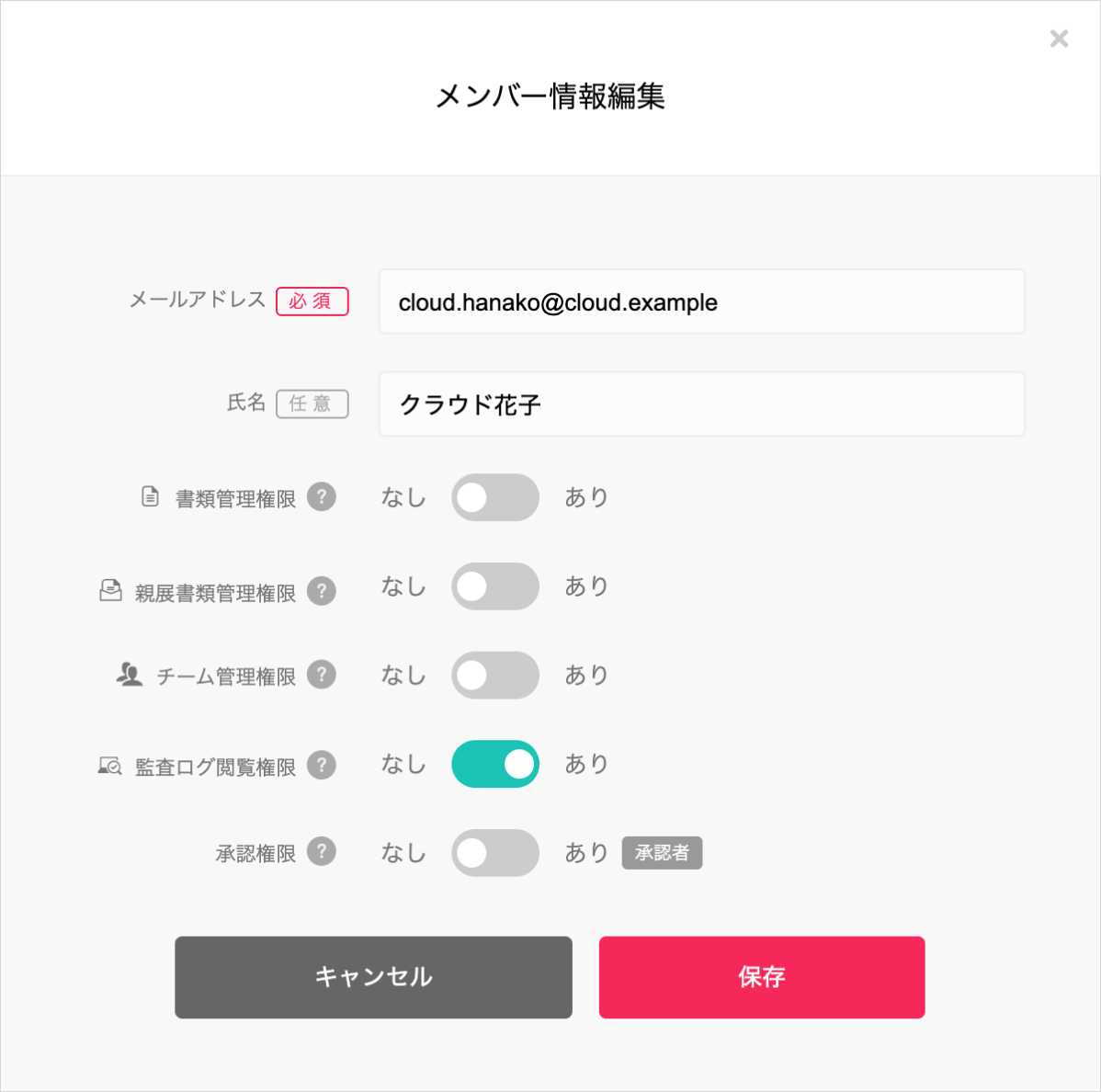Click help icon next to 書類管理権限

[322, 497]
